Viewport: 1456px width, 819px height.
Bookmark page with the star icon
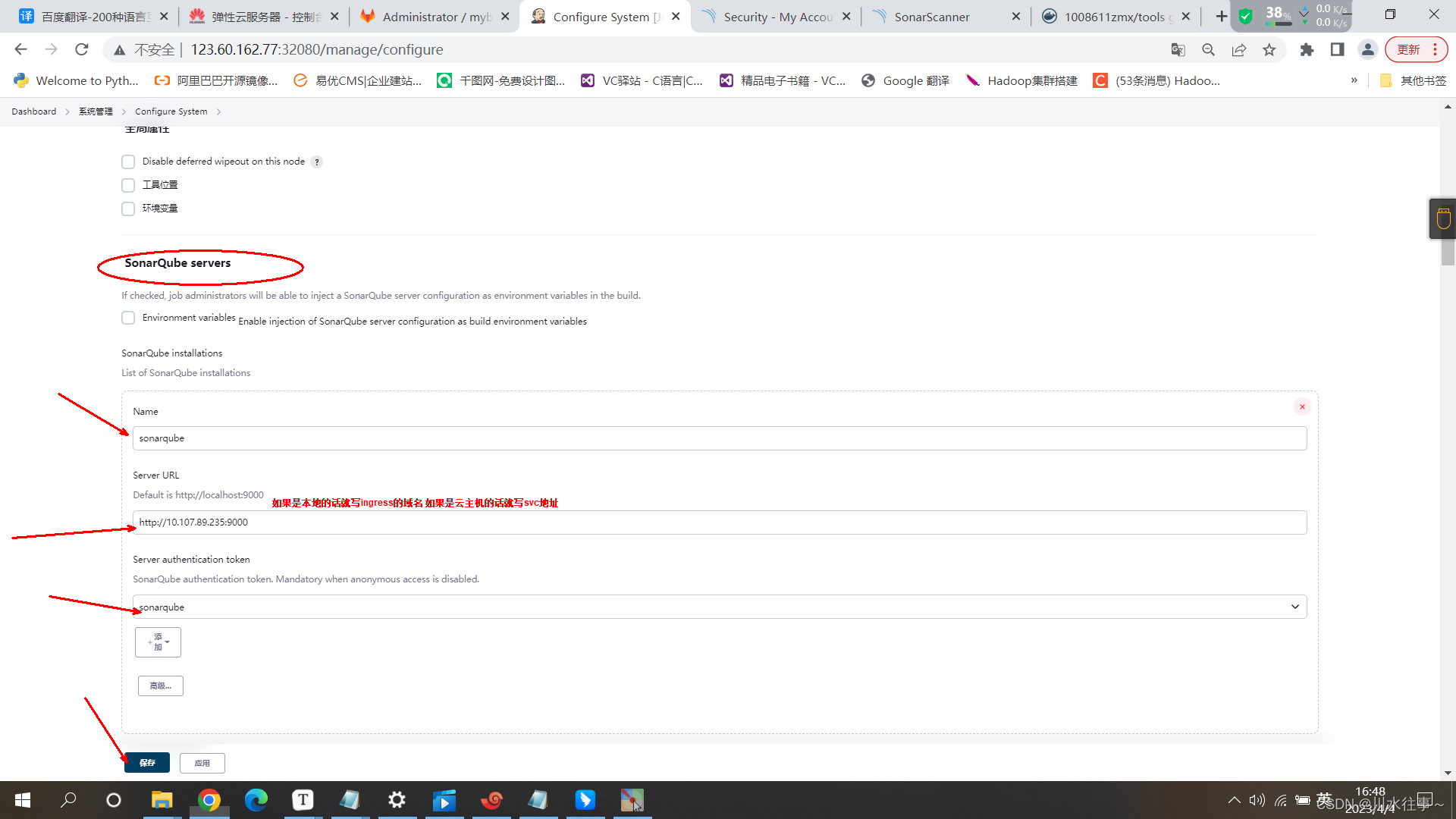pyautogui.click(x=1269, y=50)
